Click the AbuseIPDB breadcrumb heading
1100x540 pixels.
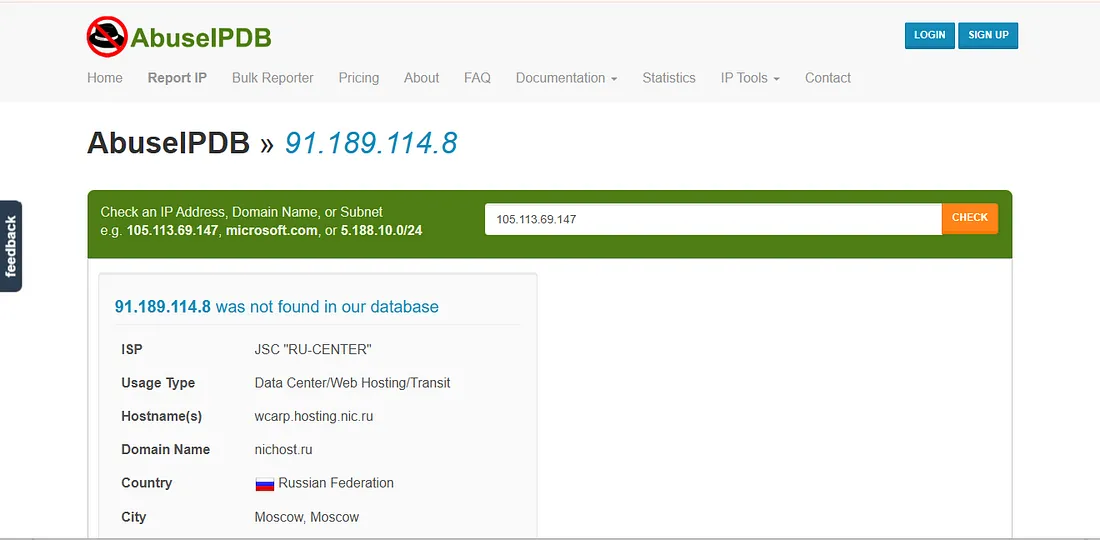[168, 143]
